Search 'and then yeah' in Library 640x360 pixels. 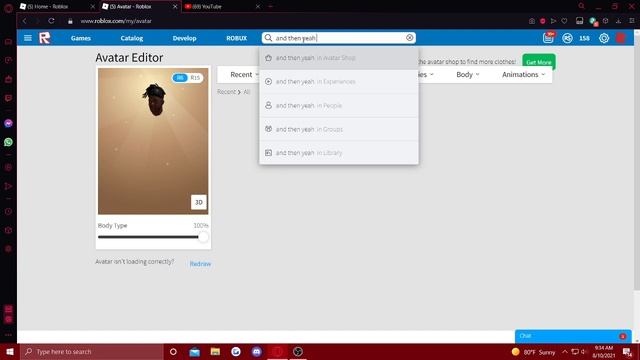pyautogui.click(x=339, y=153)
